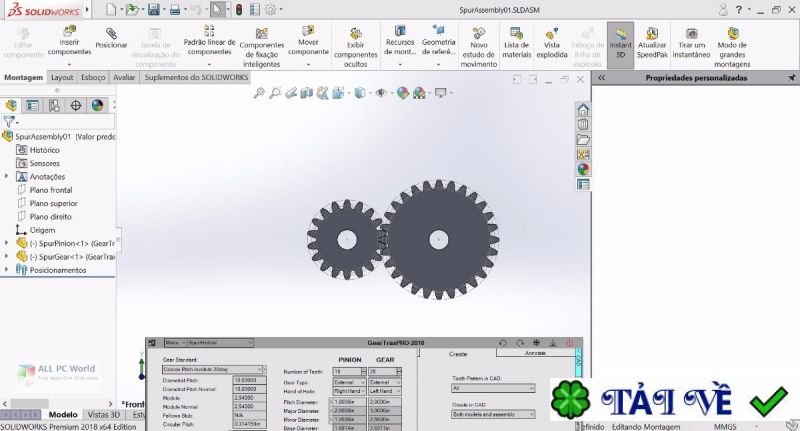The image size is (800, 431).
Task: Click MMGS units in status bar
Action: click(724, 426)
